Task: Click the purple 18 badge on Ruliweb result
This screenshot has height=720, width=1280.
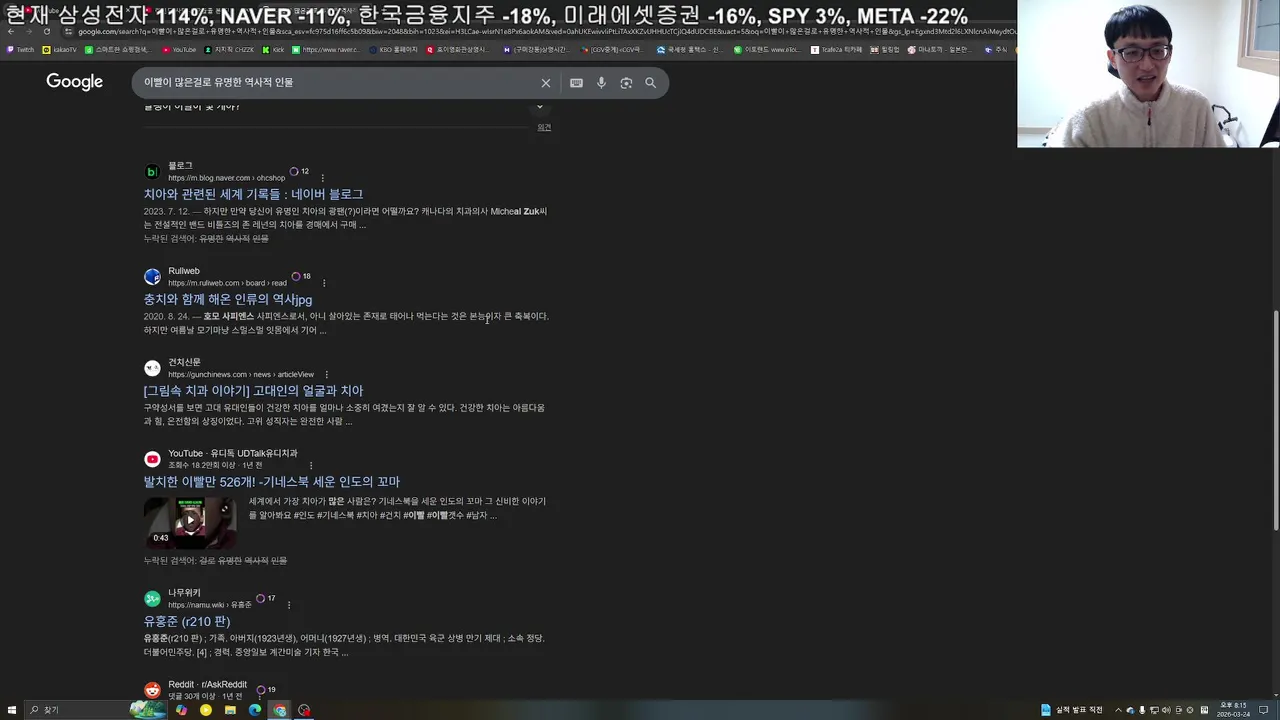Action: pyautogui.click(x=301, y=276)
